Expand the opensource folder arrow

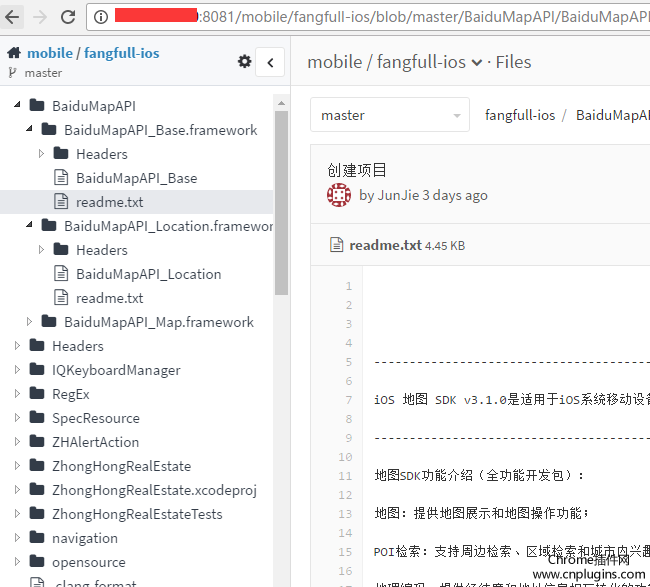point(17,562)
